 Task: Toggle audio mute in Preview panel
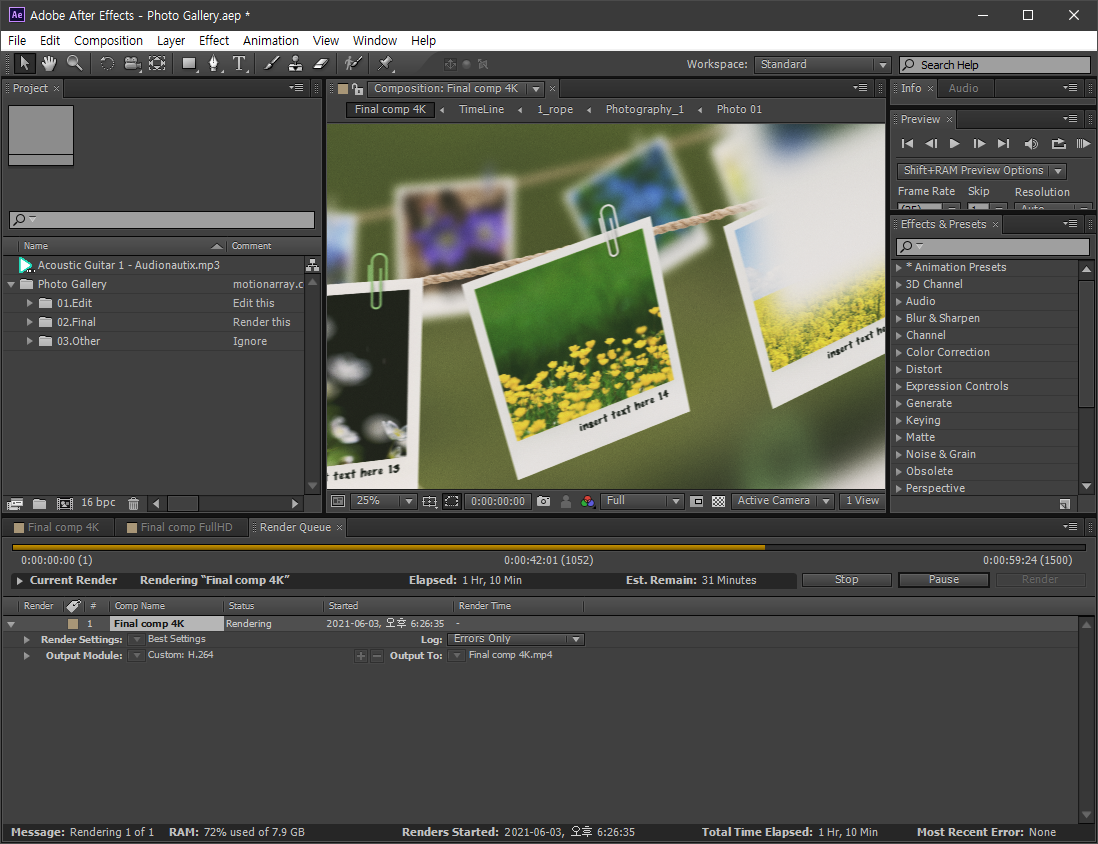click(1031, 144)
